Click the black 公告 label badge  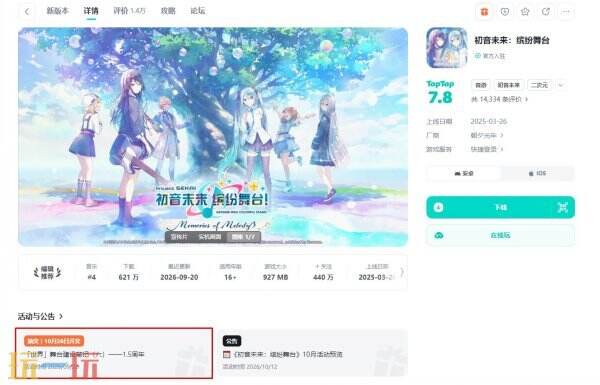click(232, 341)
